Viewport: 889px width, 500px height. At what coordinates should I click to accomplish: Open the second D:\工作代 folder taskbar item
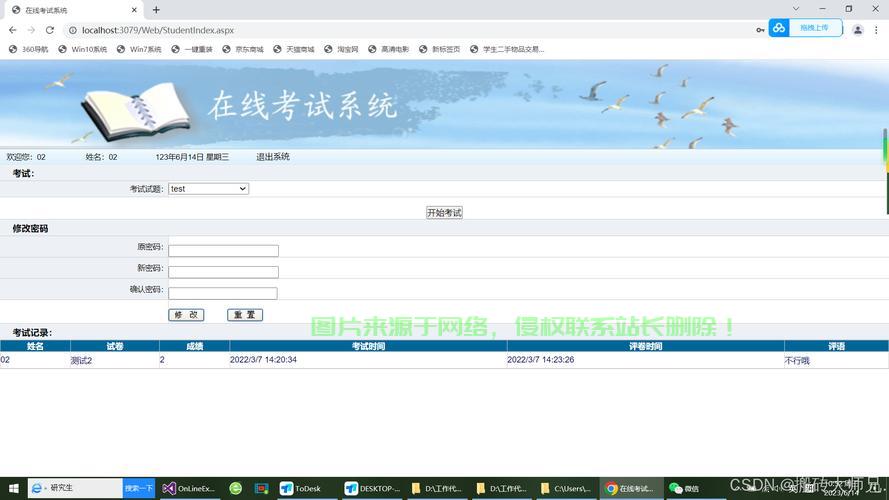point(502,488)
